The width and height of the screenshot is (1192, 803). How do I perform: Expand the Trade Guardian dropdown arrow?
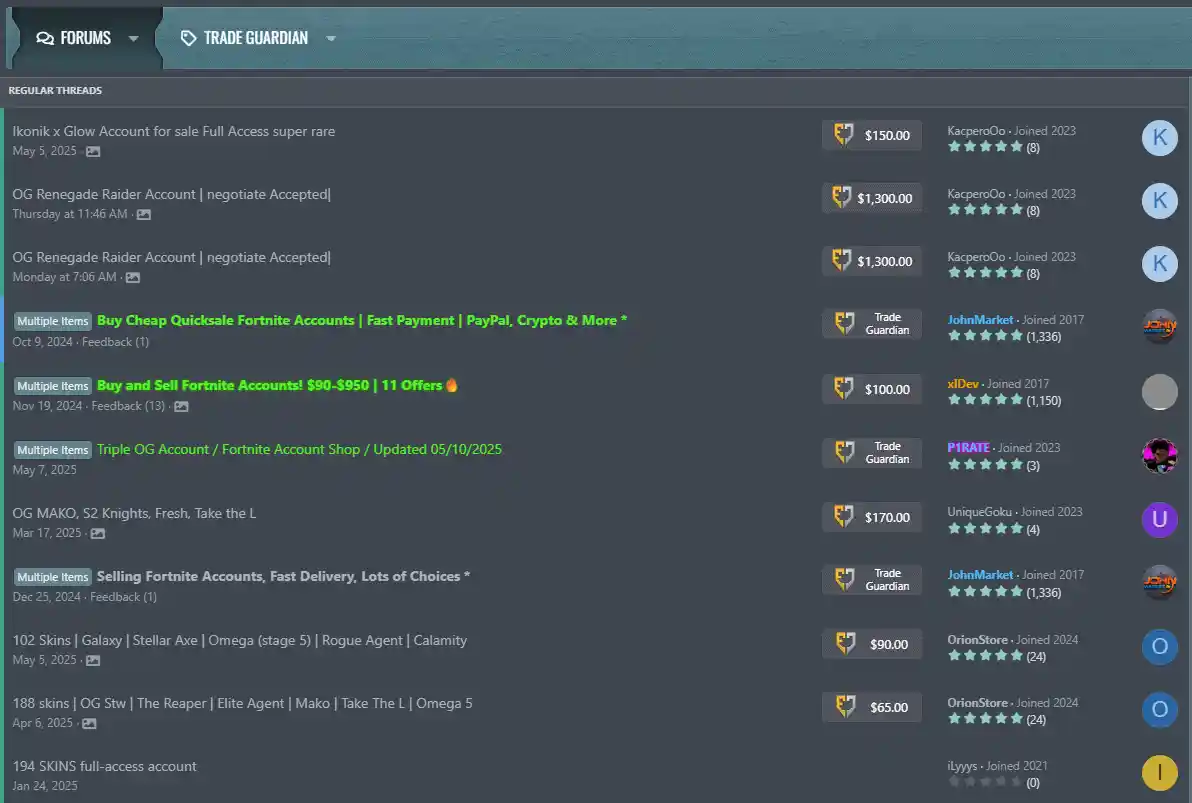point(331,39)
